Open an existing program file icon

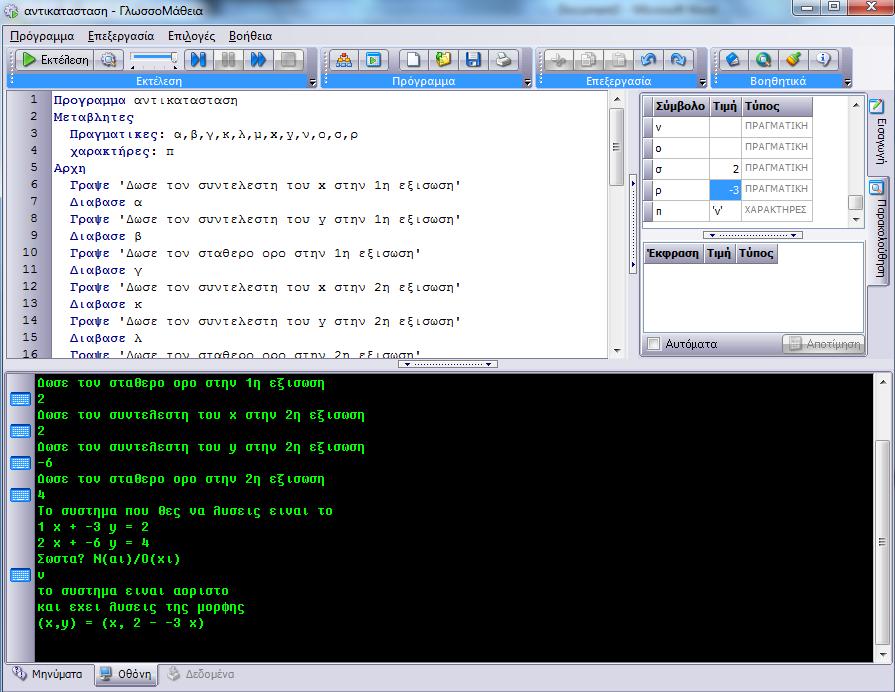click(444, 59)
